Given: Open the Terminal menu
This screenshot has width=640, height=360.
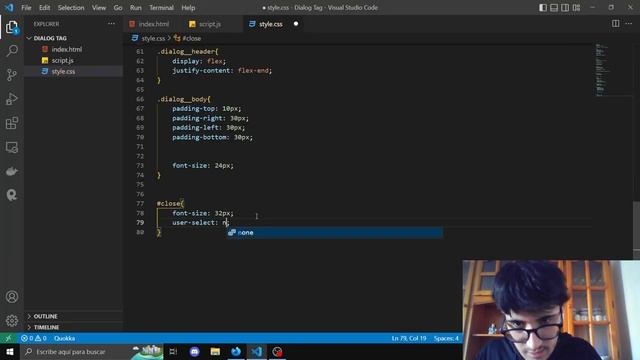Looking at the screenshot, I should point(161,7).
